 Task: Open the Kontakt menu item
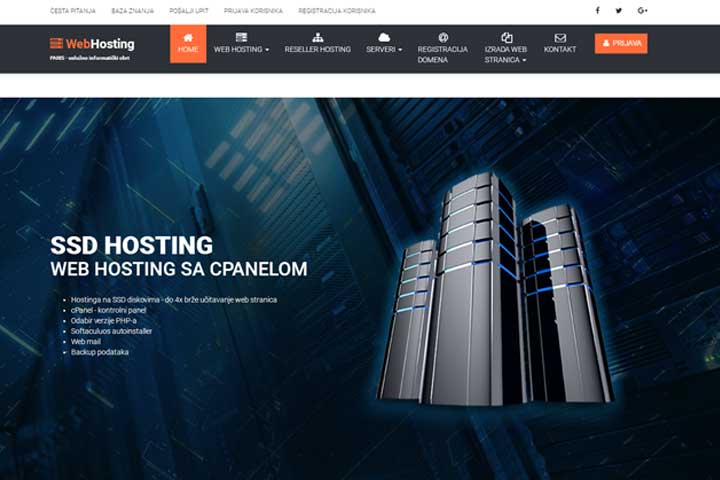tap(560, 49)
